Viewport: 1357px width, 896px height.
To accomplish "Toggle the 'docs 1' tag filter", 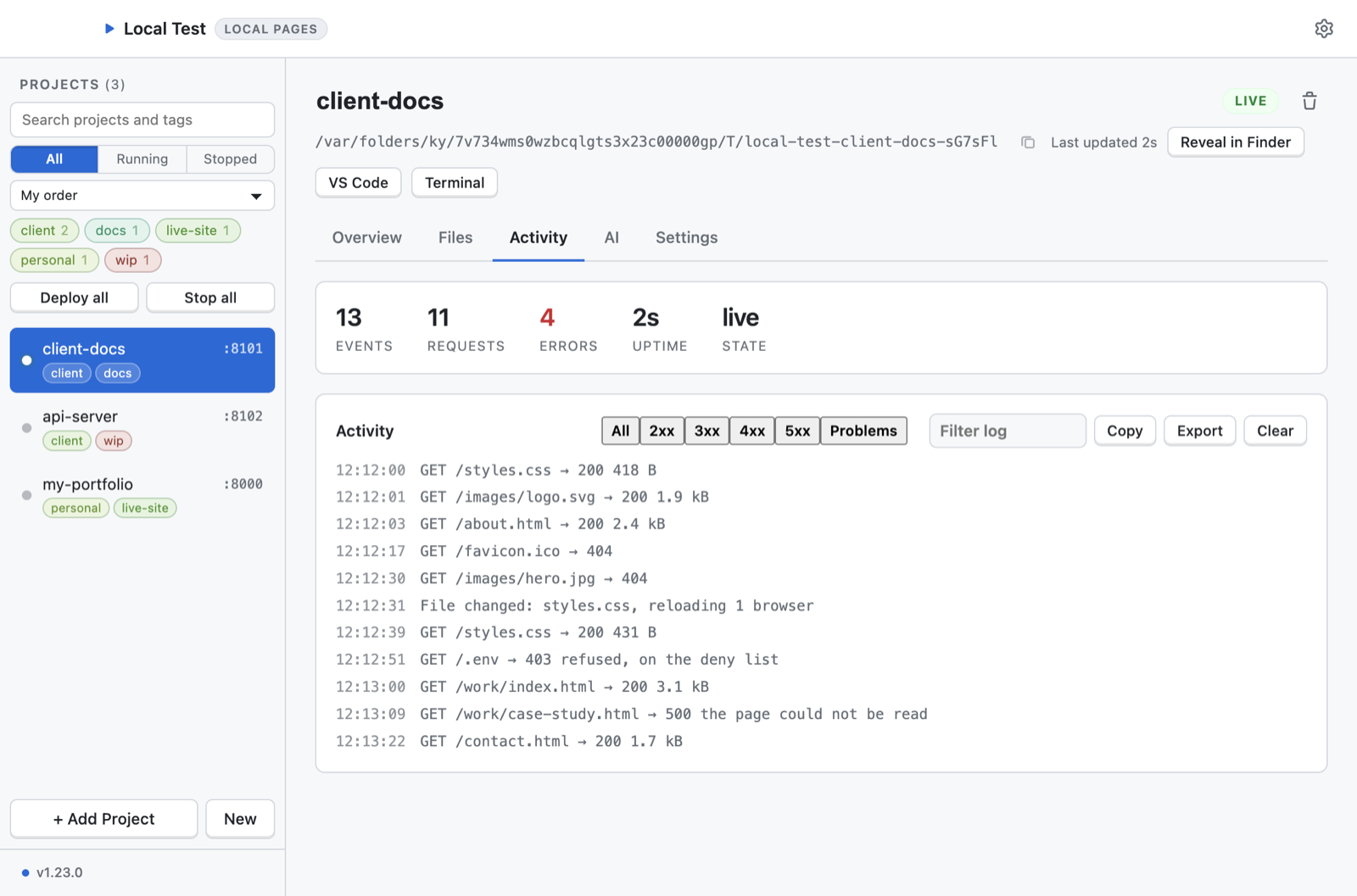I will (x=117, y=231).
